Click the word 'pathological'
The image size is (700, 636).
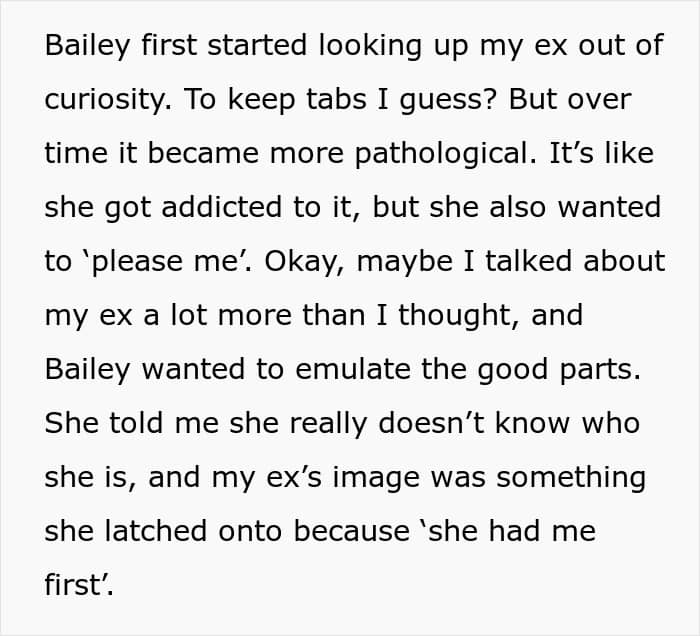click(445, 154)
